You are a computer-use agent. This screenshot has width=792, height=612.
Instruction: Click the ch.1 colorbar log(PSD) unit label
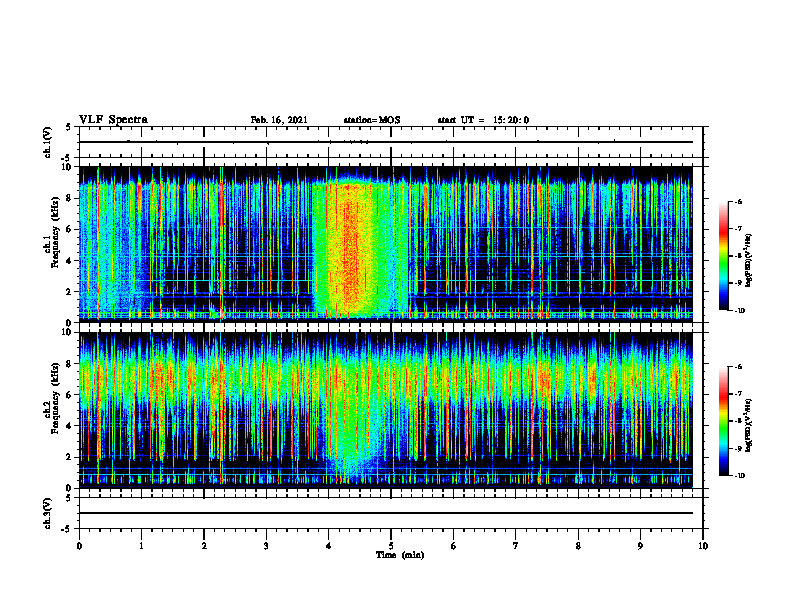click(x=749, y=261)
